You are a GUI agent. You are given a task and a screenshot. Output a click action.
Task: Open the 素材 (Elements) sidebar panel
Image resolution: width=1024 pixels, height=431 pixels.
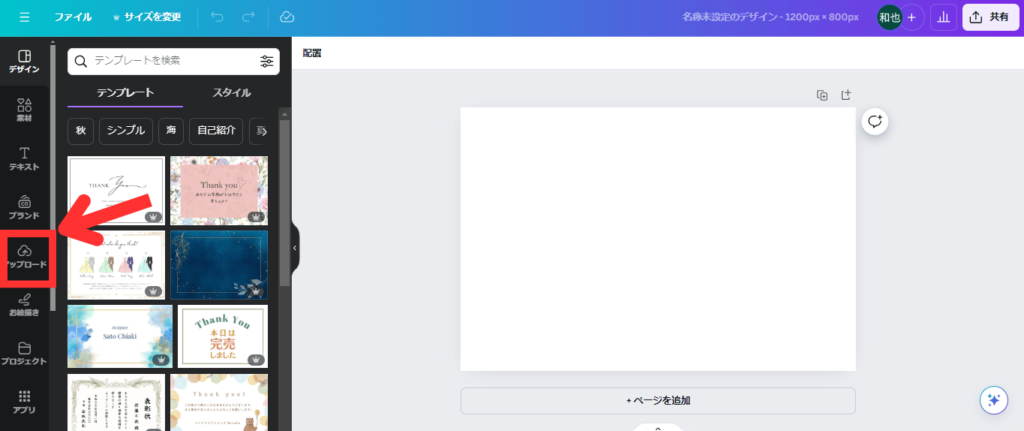point(24,110)
